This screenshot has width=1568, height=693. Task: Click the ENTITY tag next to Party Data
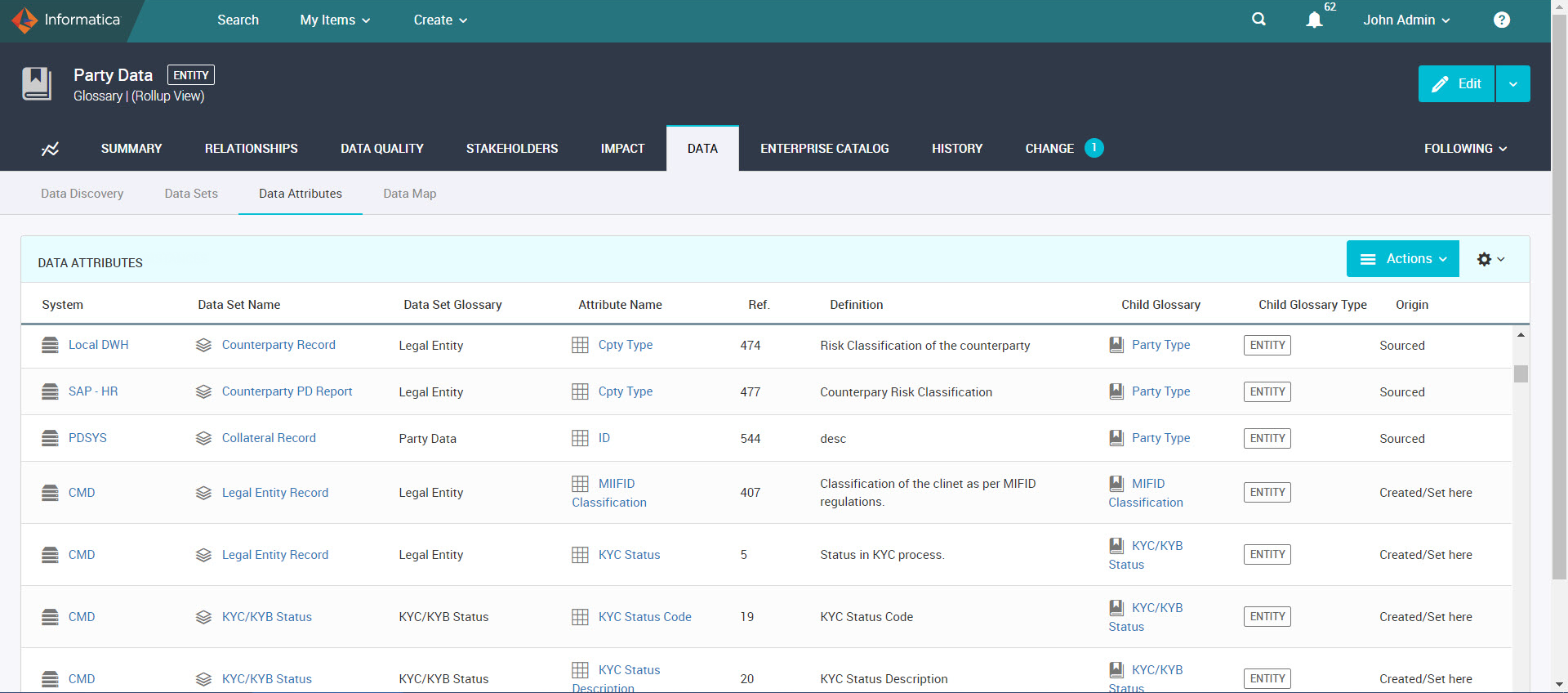(x=191, y=75)
